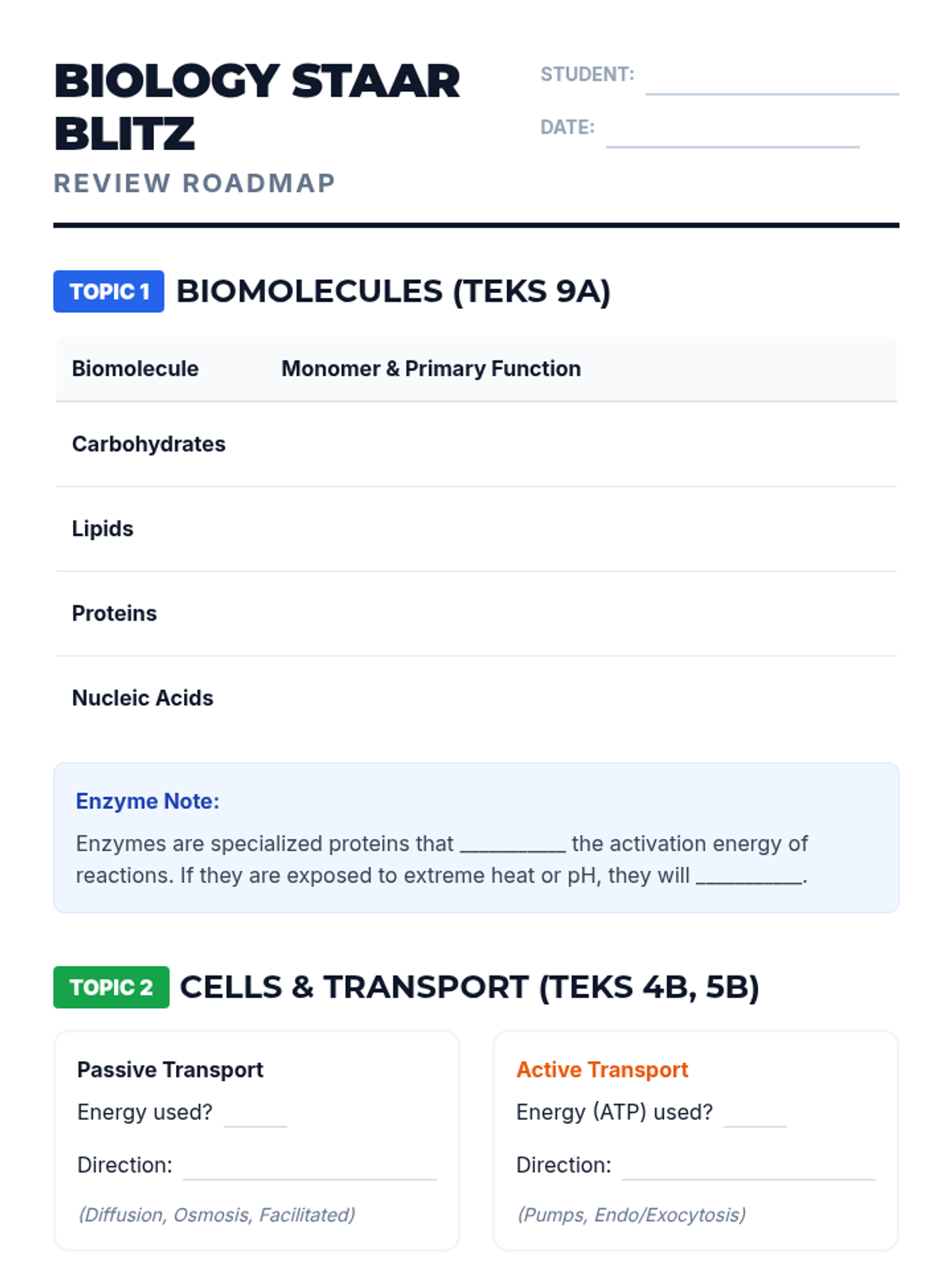Click the Passive Transport card heading

coord(170,1070)
